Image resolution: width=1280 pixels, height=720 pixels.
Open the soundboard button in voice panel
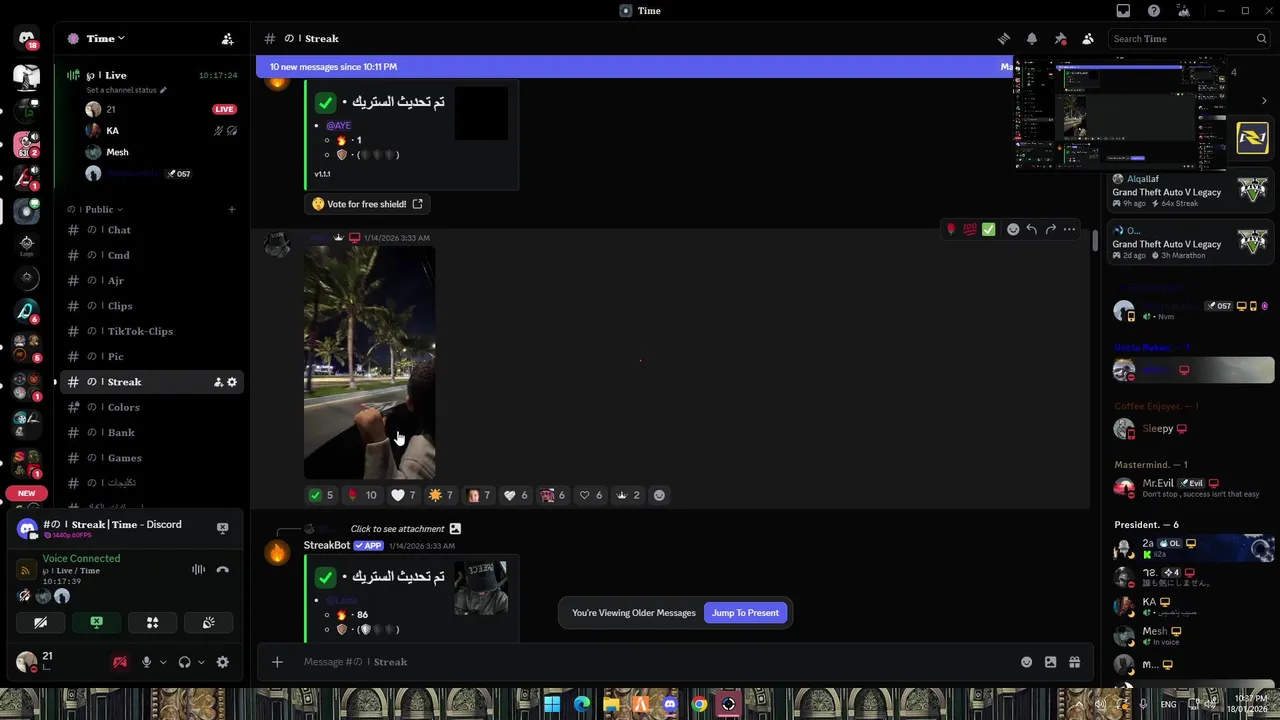pos(209,622)
